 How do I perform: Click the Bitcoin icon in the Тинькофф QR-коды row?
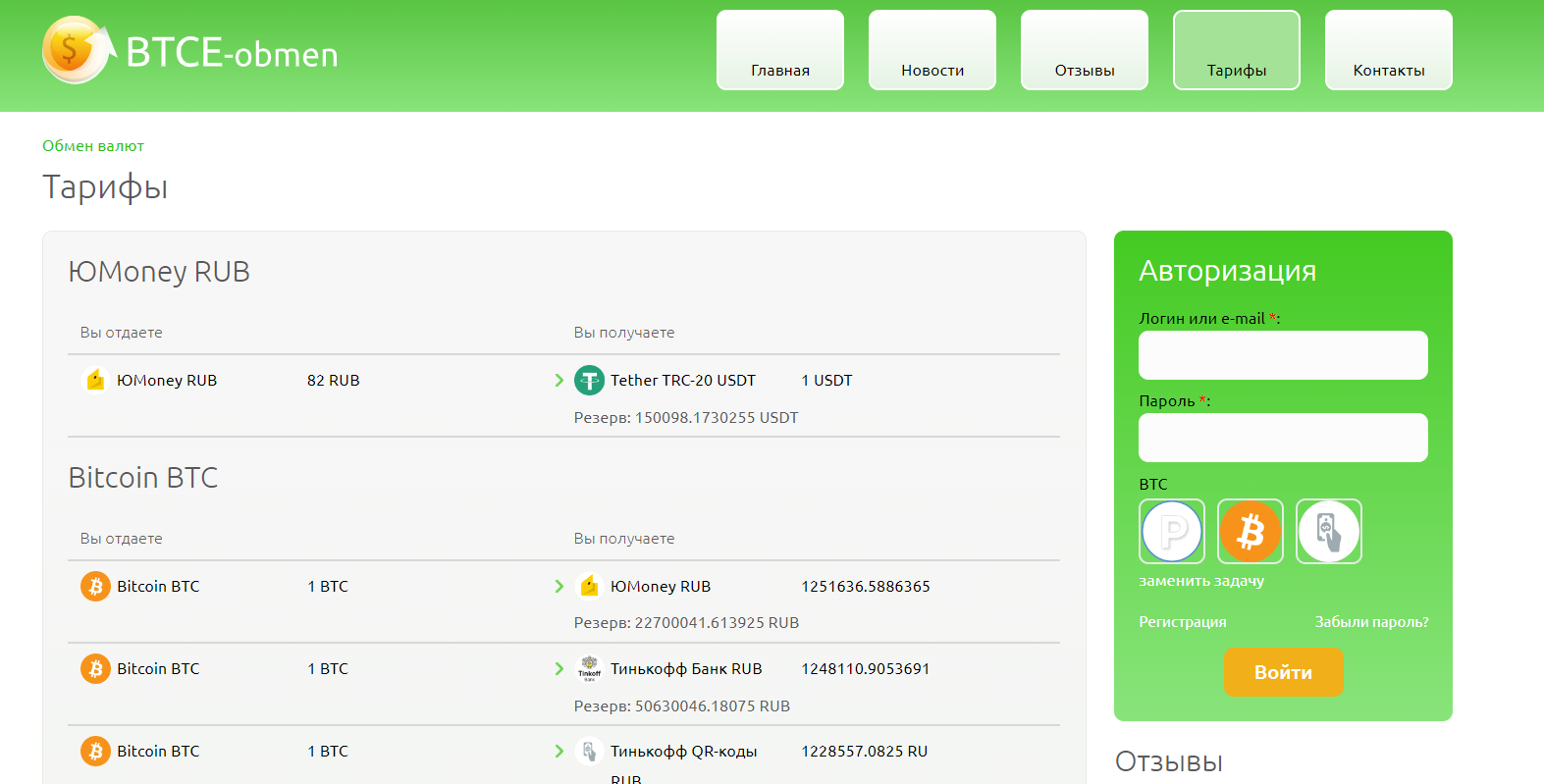point(95,751)
